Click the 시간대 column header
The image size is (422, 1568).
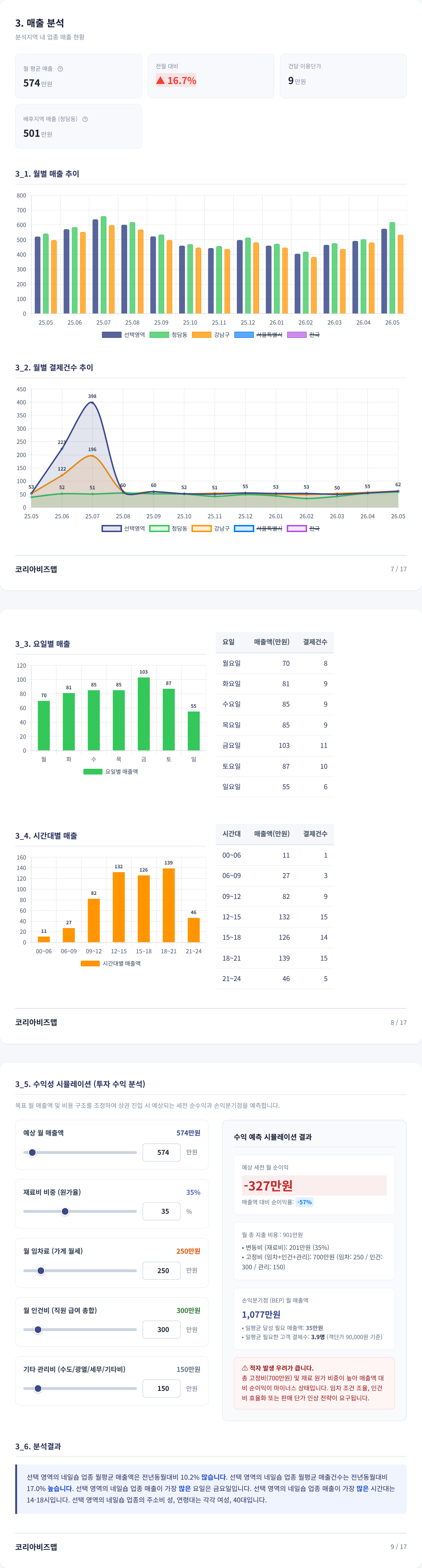(231, 833)
